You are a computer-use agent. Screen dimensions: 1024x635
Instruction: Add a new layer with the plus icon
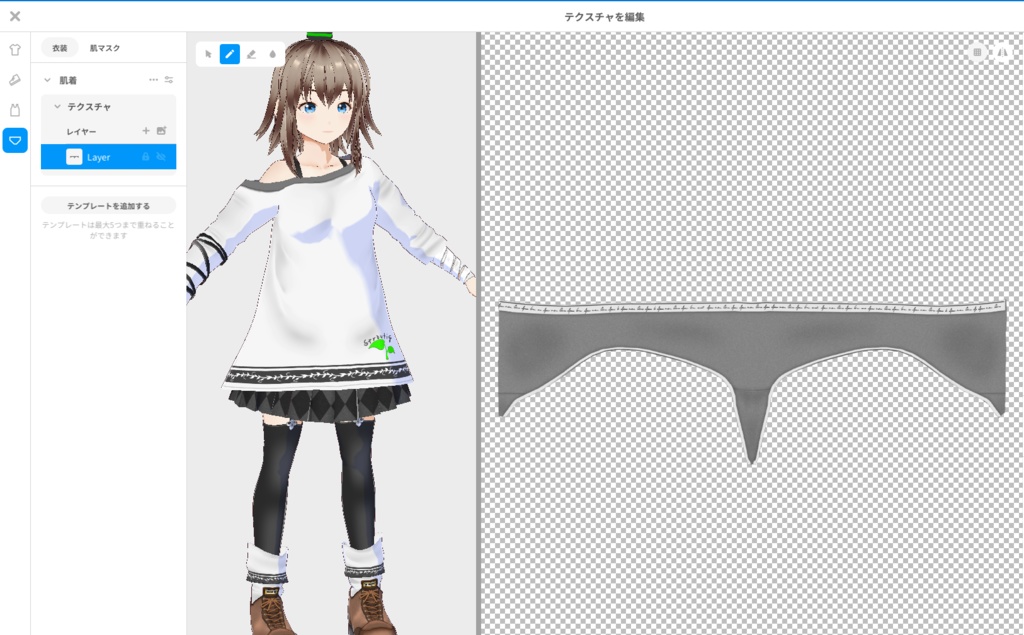[146, 131]
